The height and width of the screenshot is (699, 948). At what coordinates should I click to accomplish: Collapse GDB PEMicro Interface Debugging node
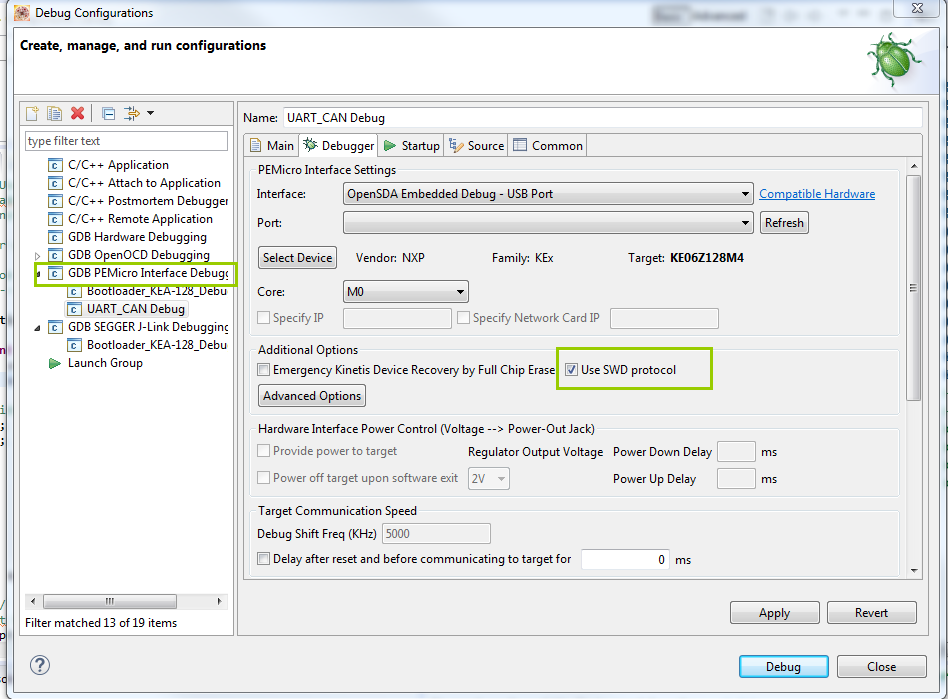tap(38, 274)
